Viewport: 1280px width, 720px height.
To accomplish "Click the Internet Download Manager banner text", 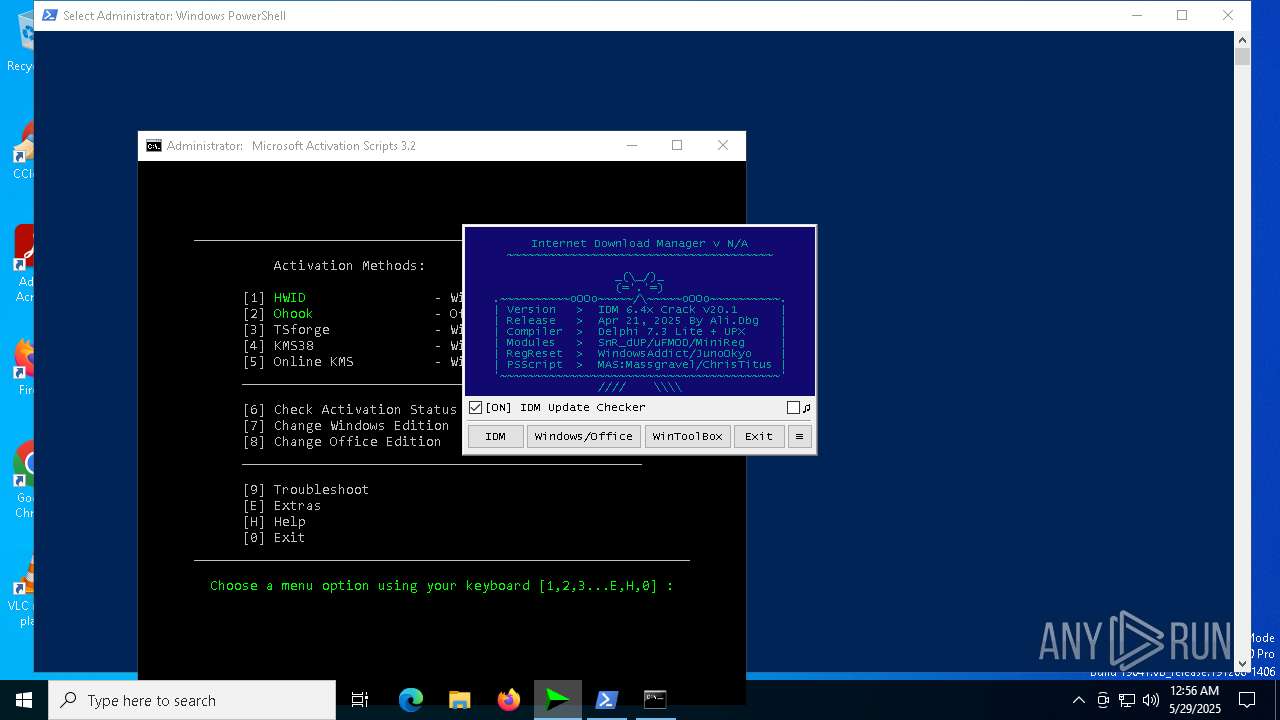I will click(x=639, y=244).
